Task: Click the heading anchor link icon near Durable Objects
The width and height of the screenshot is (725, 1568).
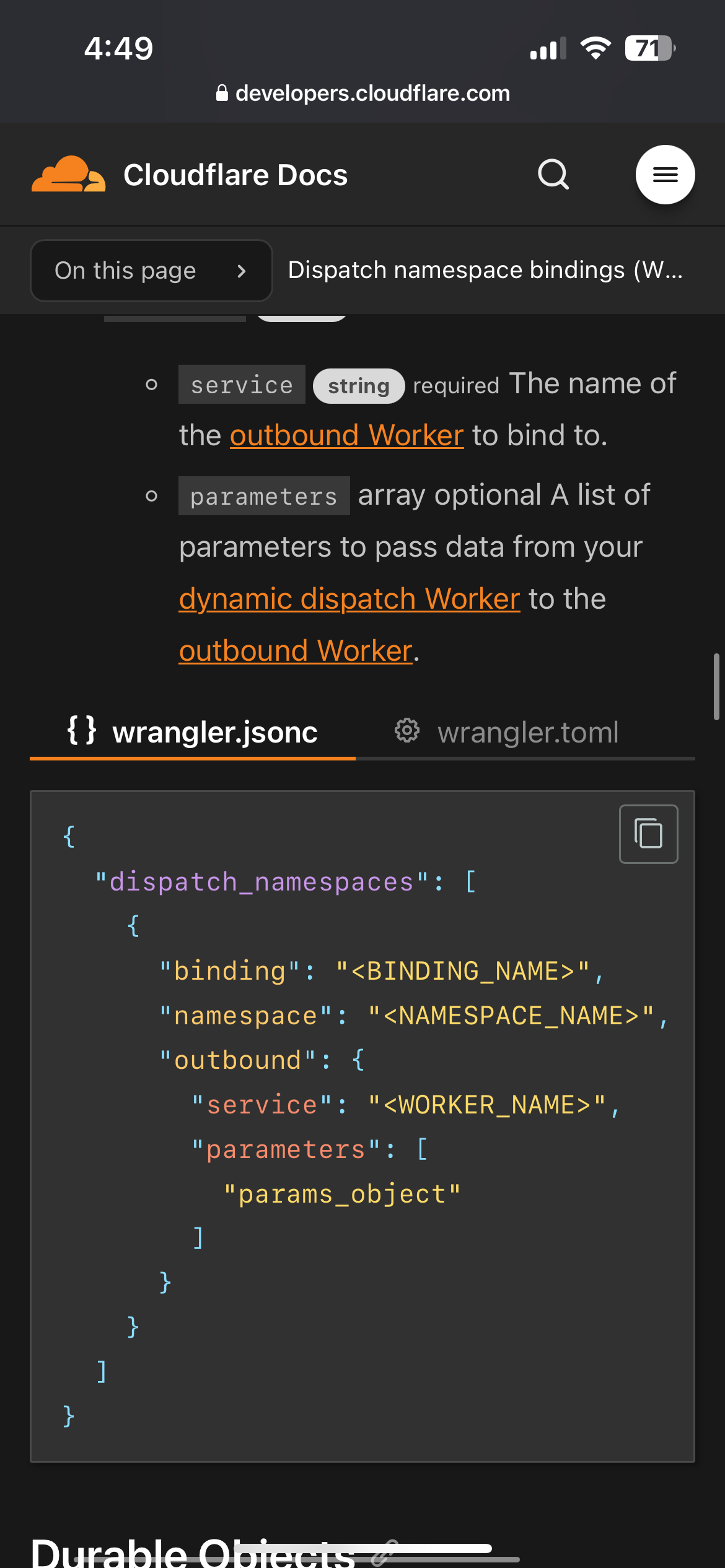Action: pyautogui.click(x=384, y=1552)
